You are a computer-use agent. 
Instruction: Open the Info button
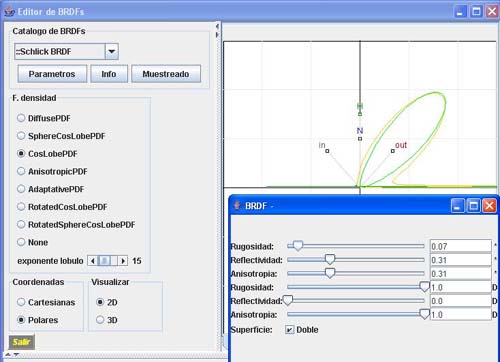click(109, 74)
